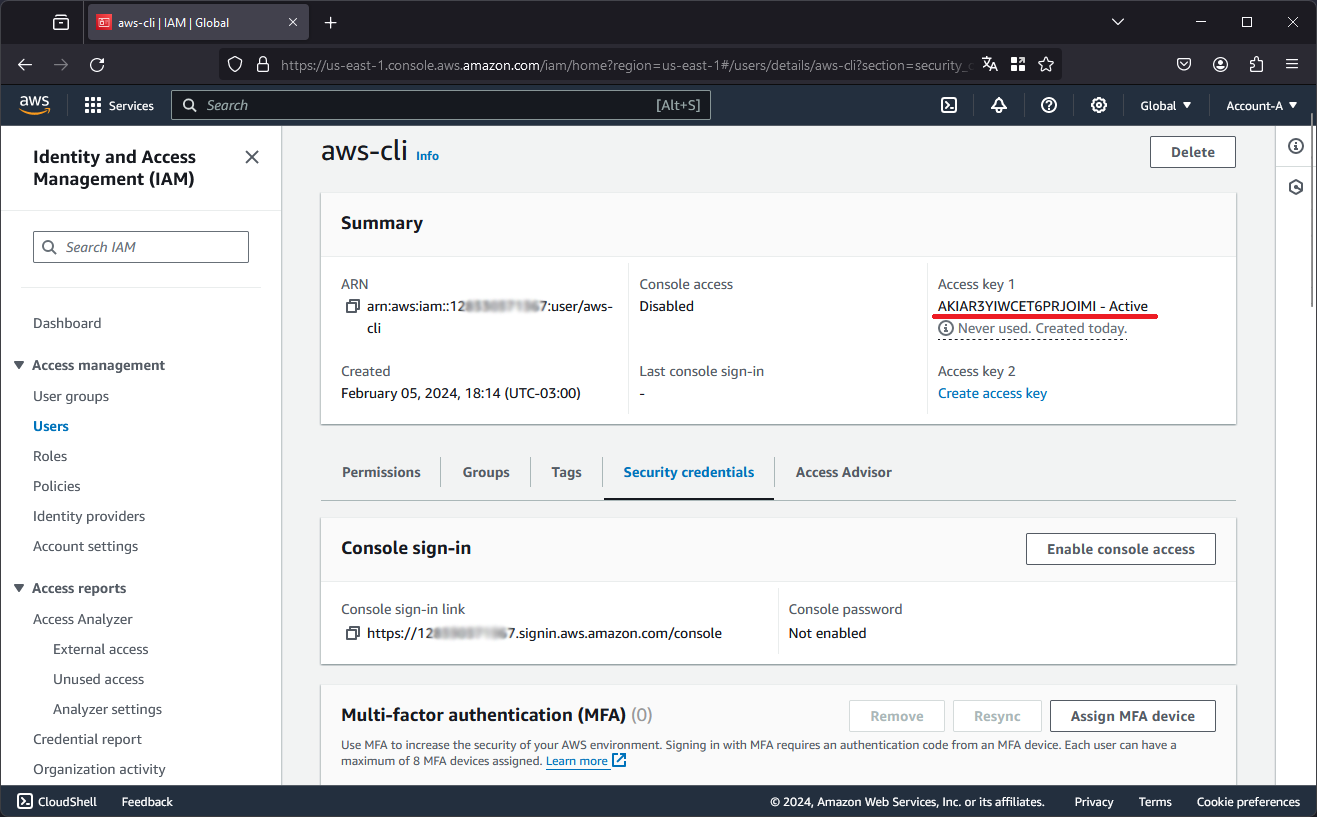This screenshot has height=817, width=1317.
Task: Open the hexagon tutorials icon on right edge
Action: 1296,187
